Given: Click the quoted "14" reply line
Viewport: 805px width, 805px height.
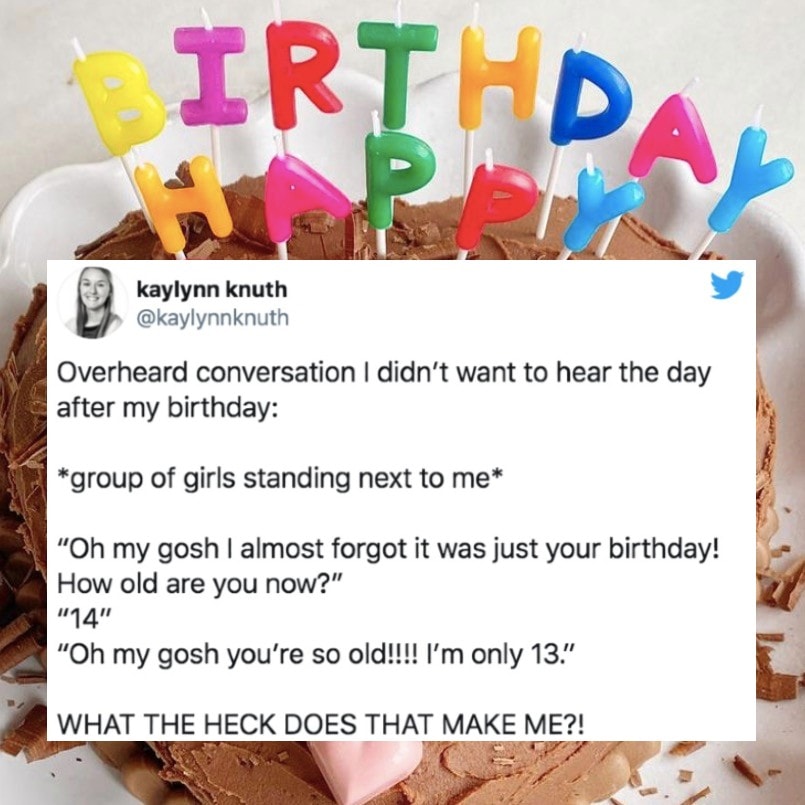Looking at the screenshot, I should click(x=83, y=620).
